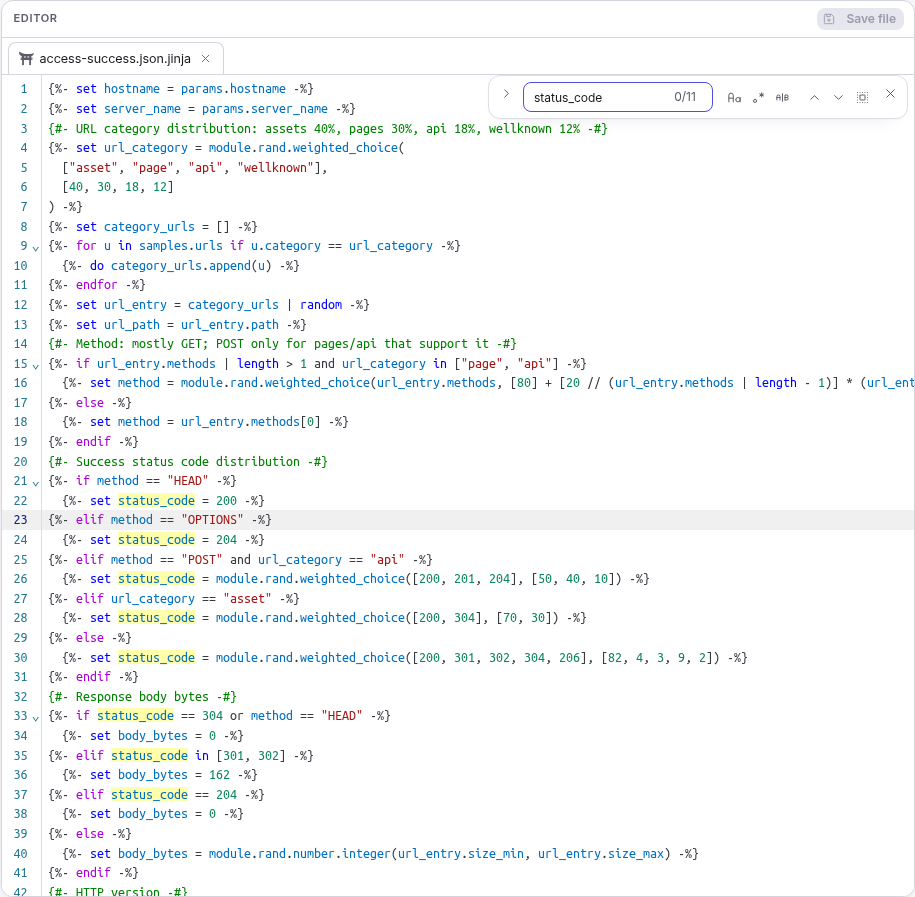This screenshot has height=897, width=915.
Task: Click params.hostname on line 1
Action: click(233, 89)
